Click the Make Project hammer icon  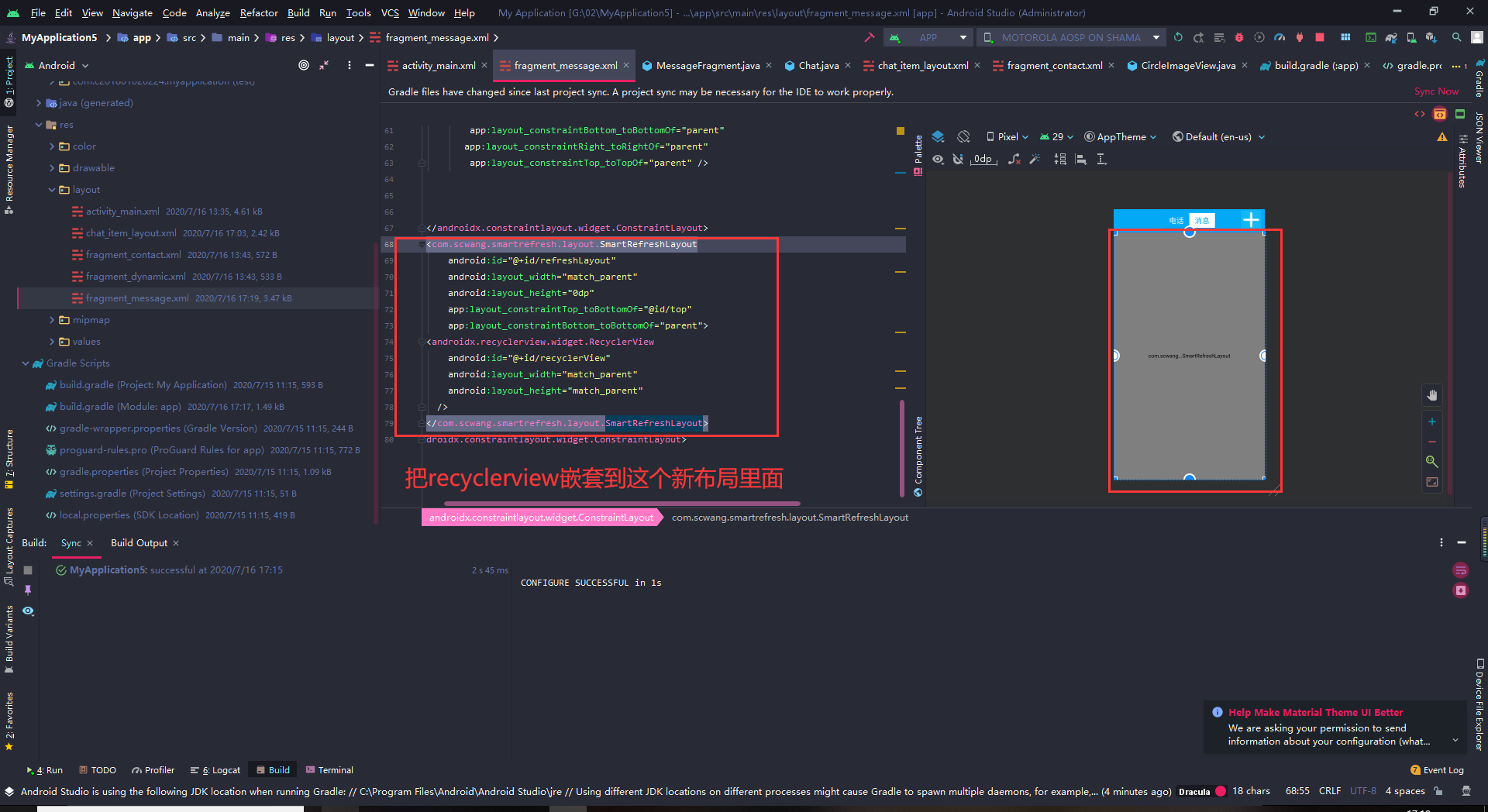click(x=869, y=37)
